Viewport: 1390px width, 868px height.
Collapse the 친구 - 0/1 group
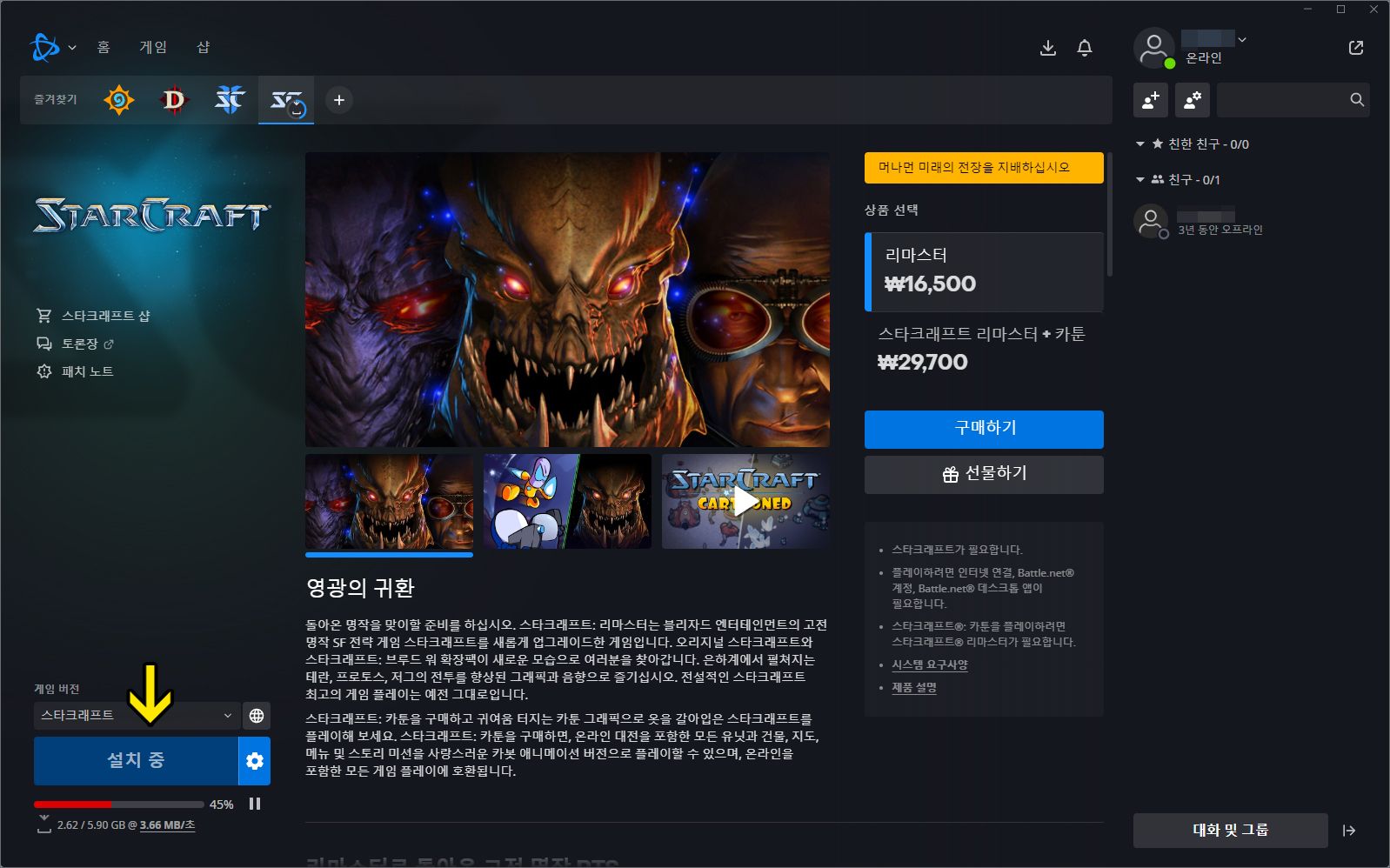pyautogui.click(x=1140, y=180)
